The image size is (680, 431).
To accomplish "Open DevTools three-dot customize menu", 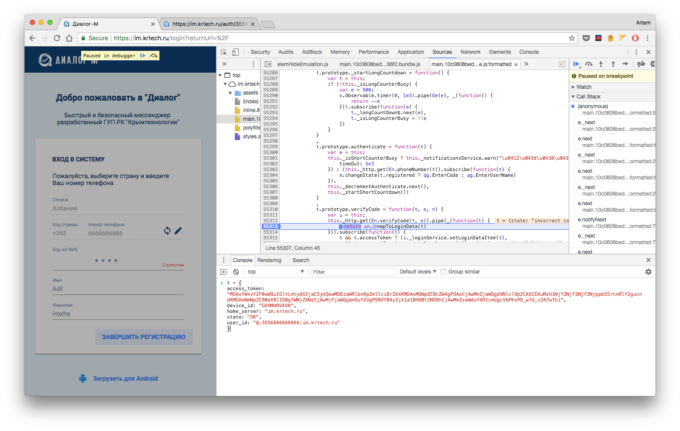I will click(x=636, y=52).
